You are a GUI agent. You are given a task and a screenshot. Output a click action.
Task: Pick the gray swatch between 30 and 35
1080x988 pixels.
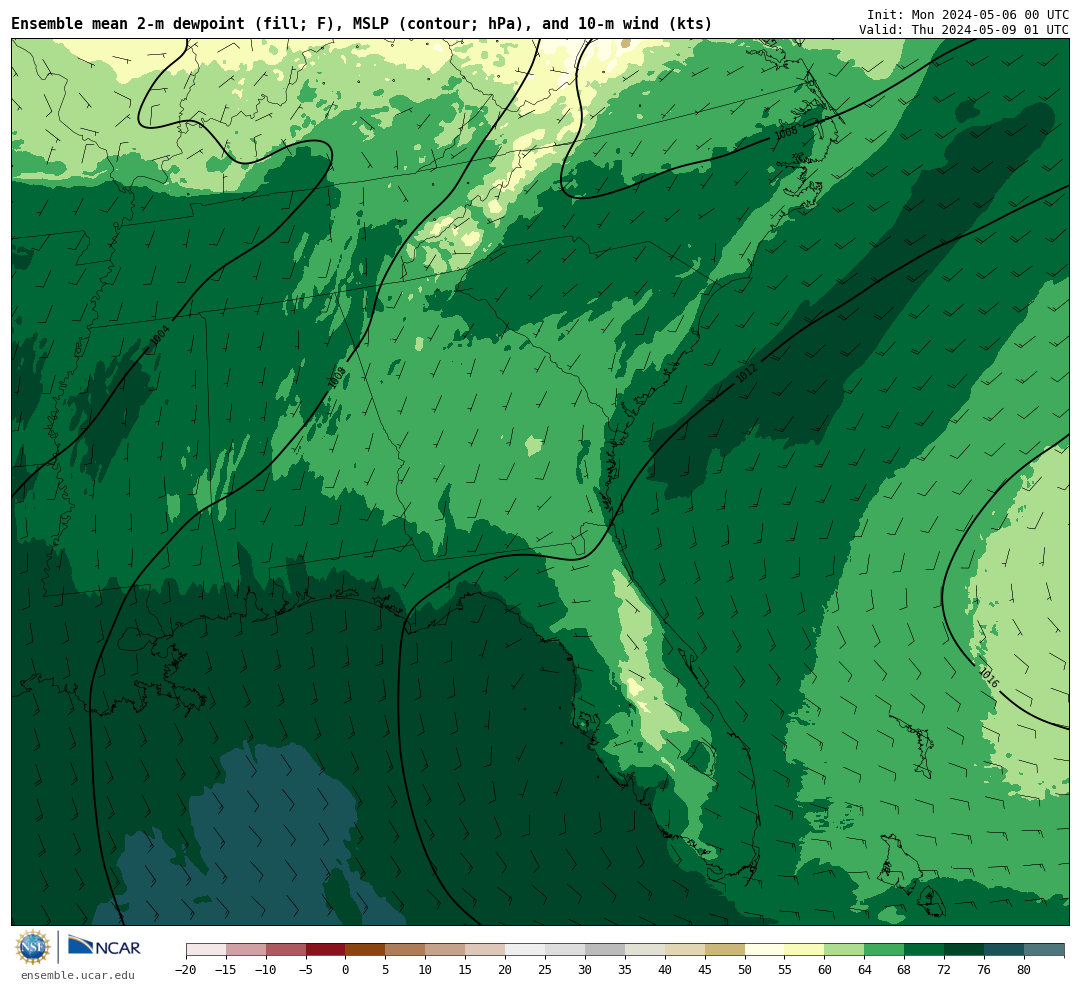(605, 950)
